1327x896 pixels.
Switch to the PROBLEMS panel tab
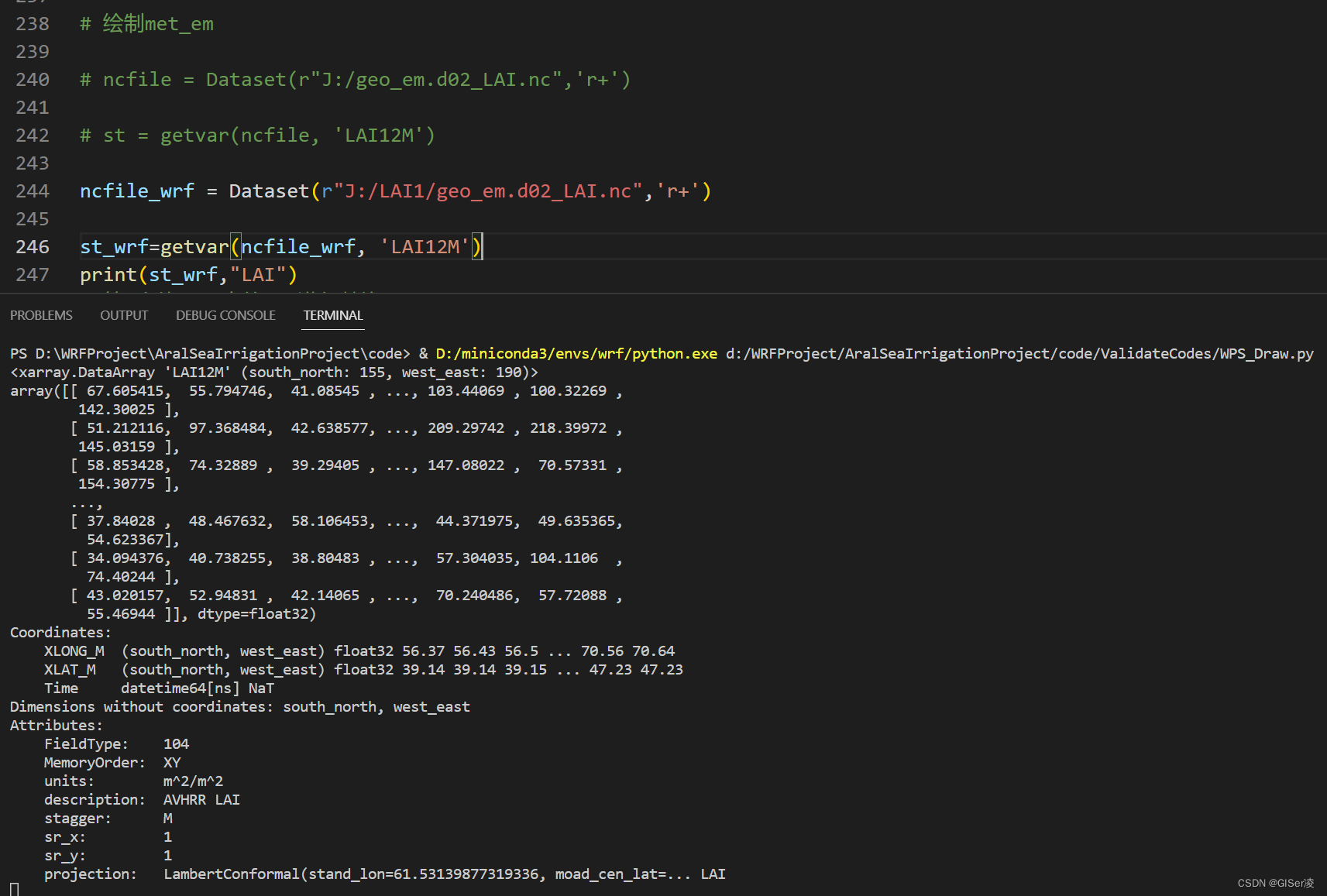pyautogui.click(x=41, y=315)
